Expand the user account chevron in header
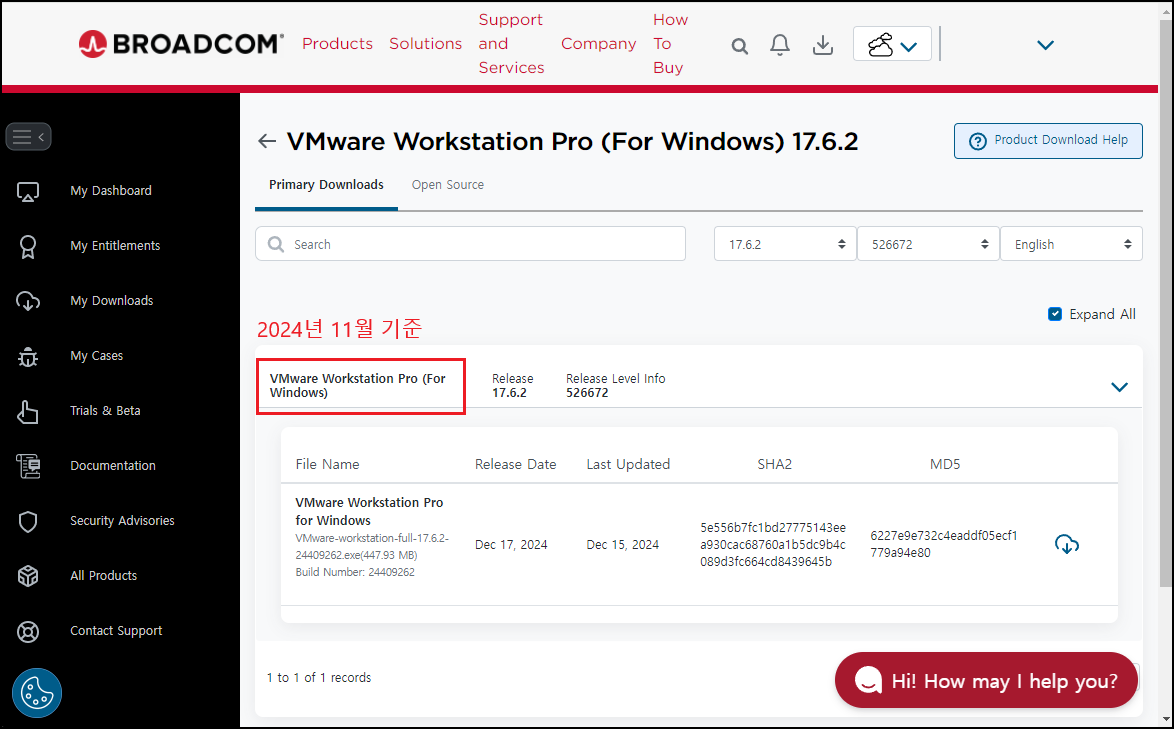 pyautogui.click(x=1045, y=45)
